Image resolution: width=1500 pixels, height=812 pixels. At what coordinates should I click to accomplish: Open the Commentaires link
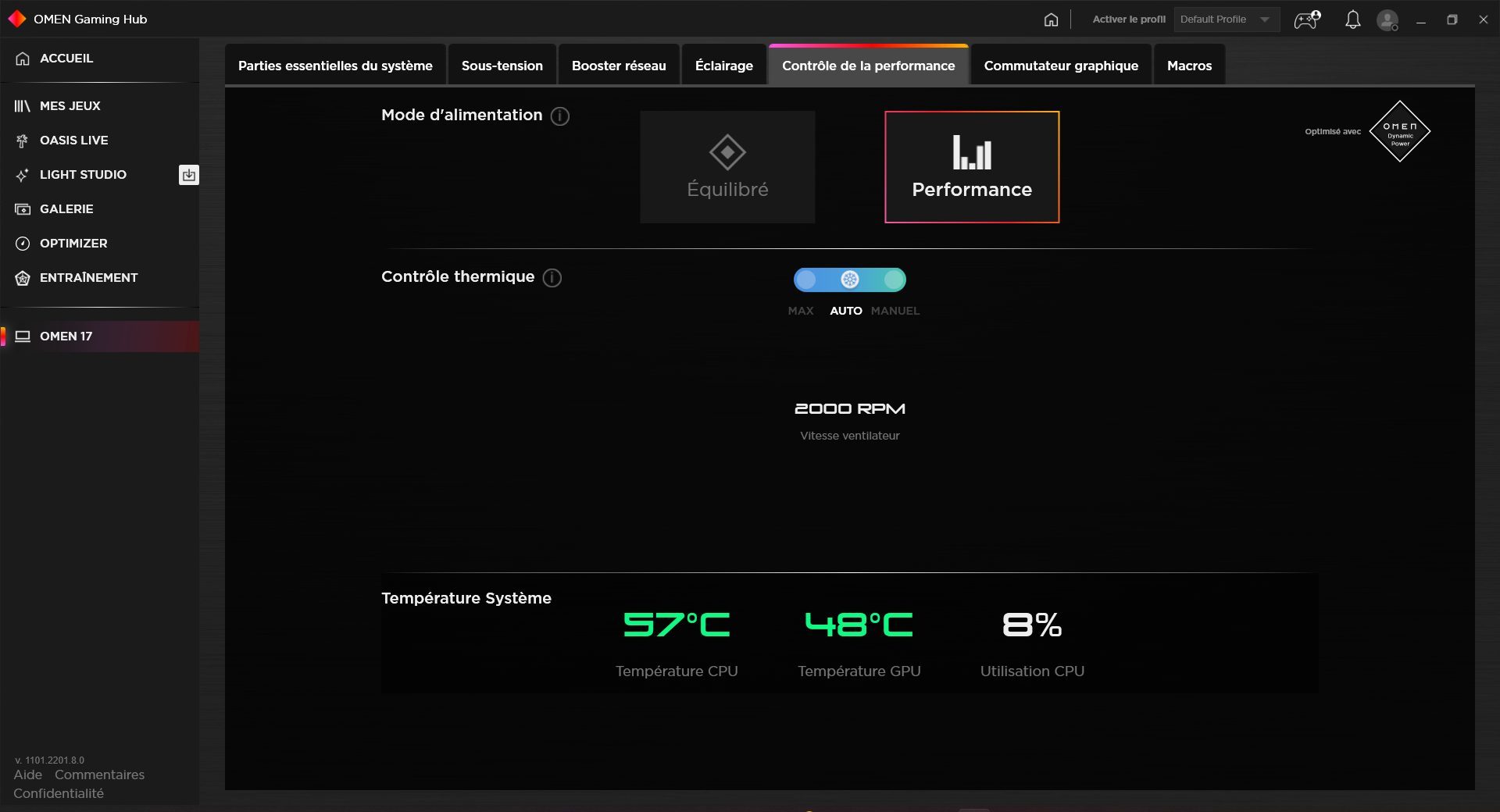[x=100, y=775]
